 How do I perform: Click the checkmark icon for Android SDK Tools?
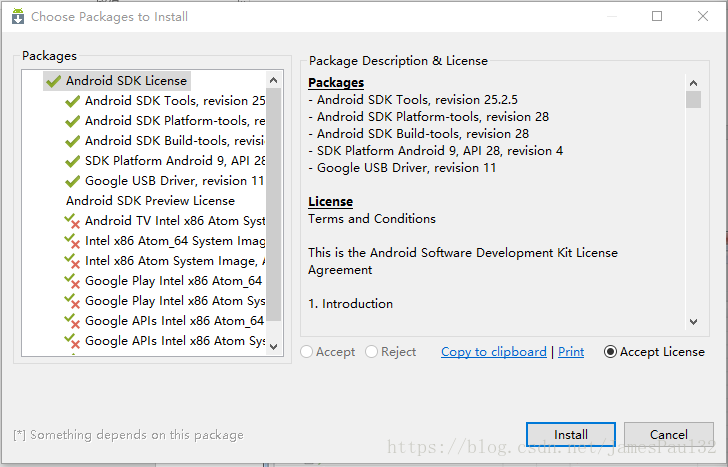[72, 101]
